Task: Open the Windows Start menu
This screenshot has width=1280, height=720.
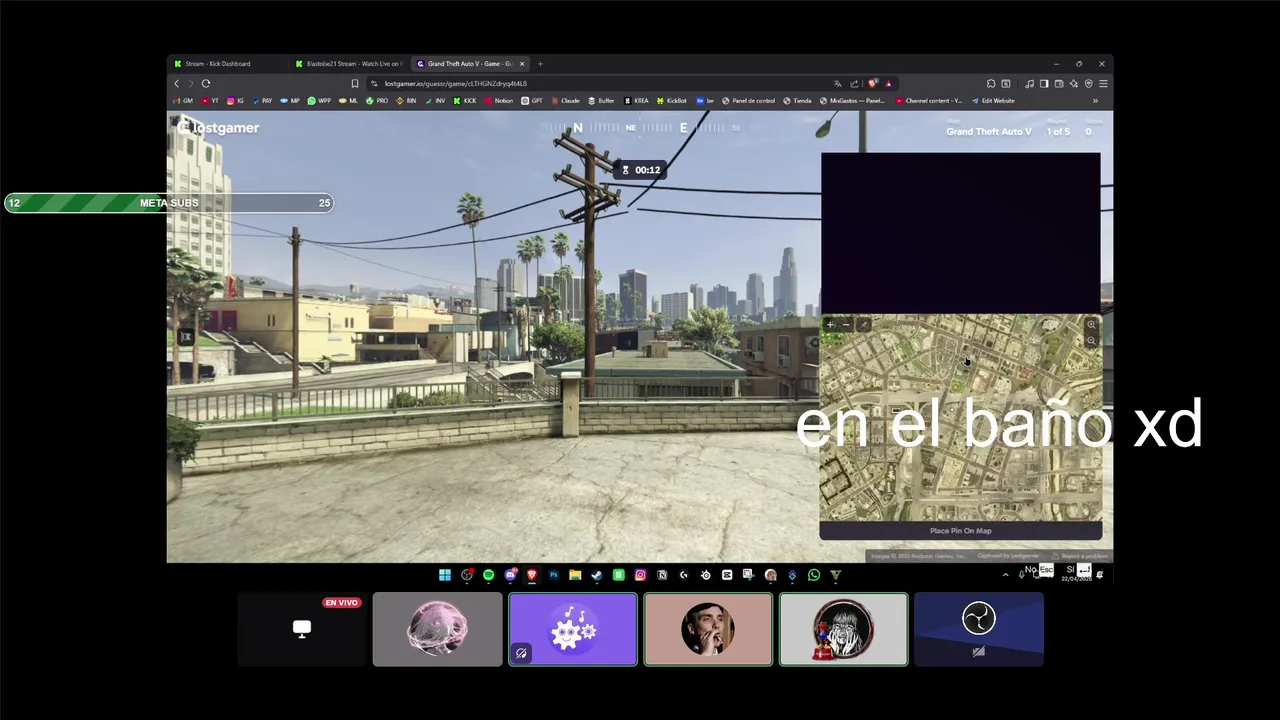Action: point(445,575)
